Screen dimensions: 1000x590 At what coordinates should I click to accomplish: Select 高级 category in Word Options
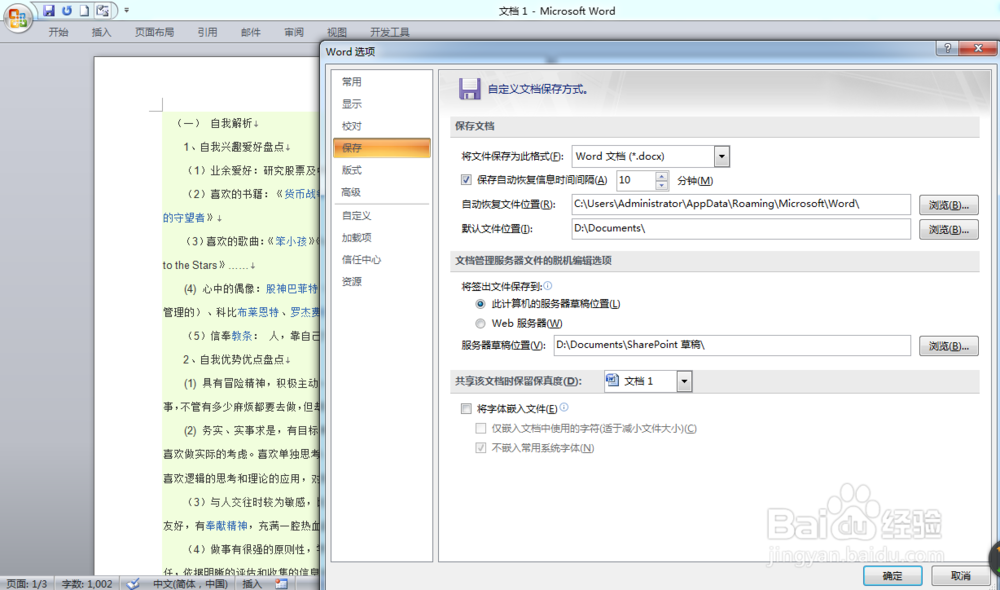click(381, 192)
